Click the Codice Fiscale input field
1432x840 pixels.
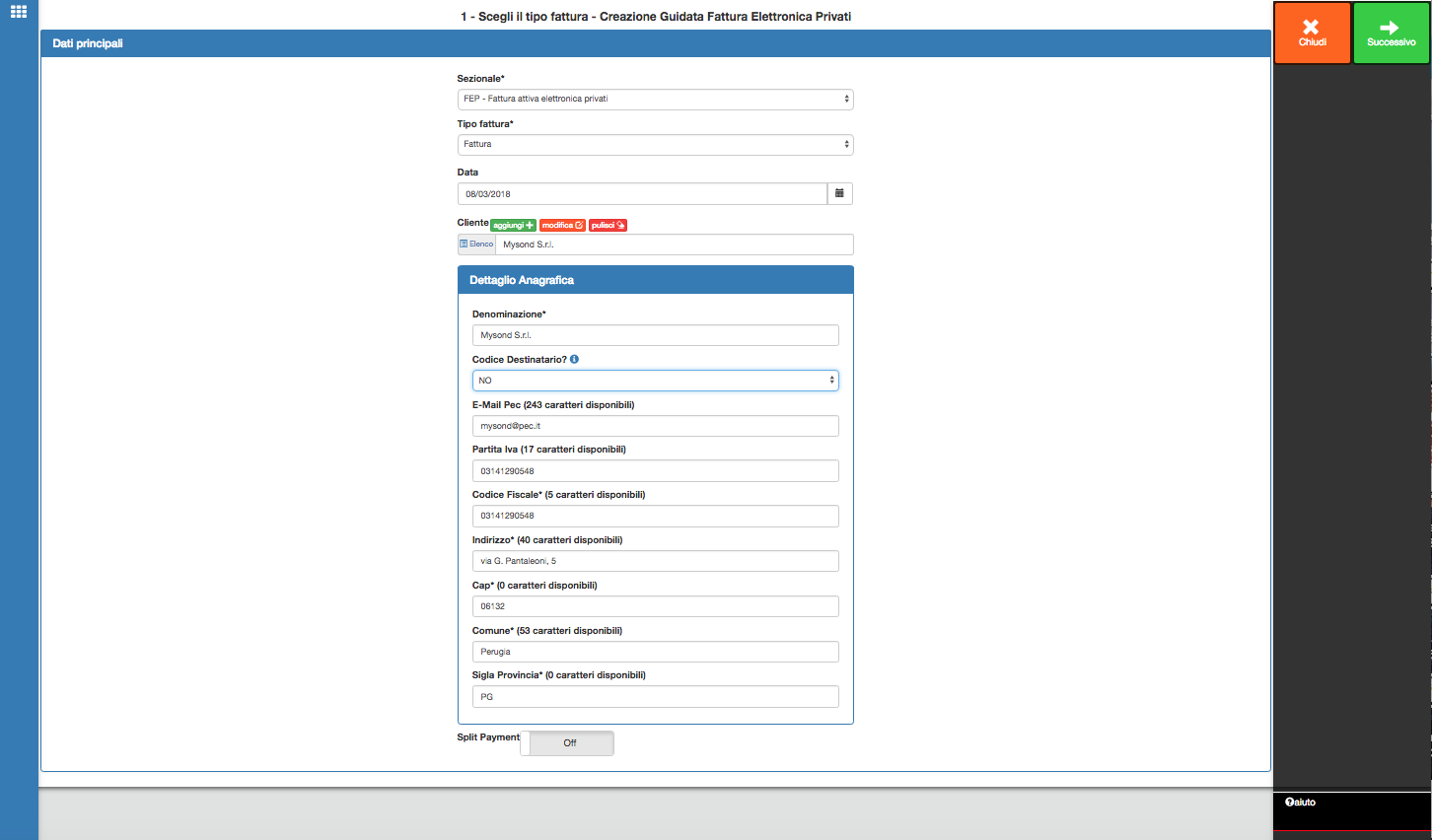[655, 516]
